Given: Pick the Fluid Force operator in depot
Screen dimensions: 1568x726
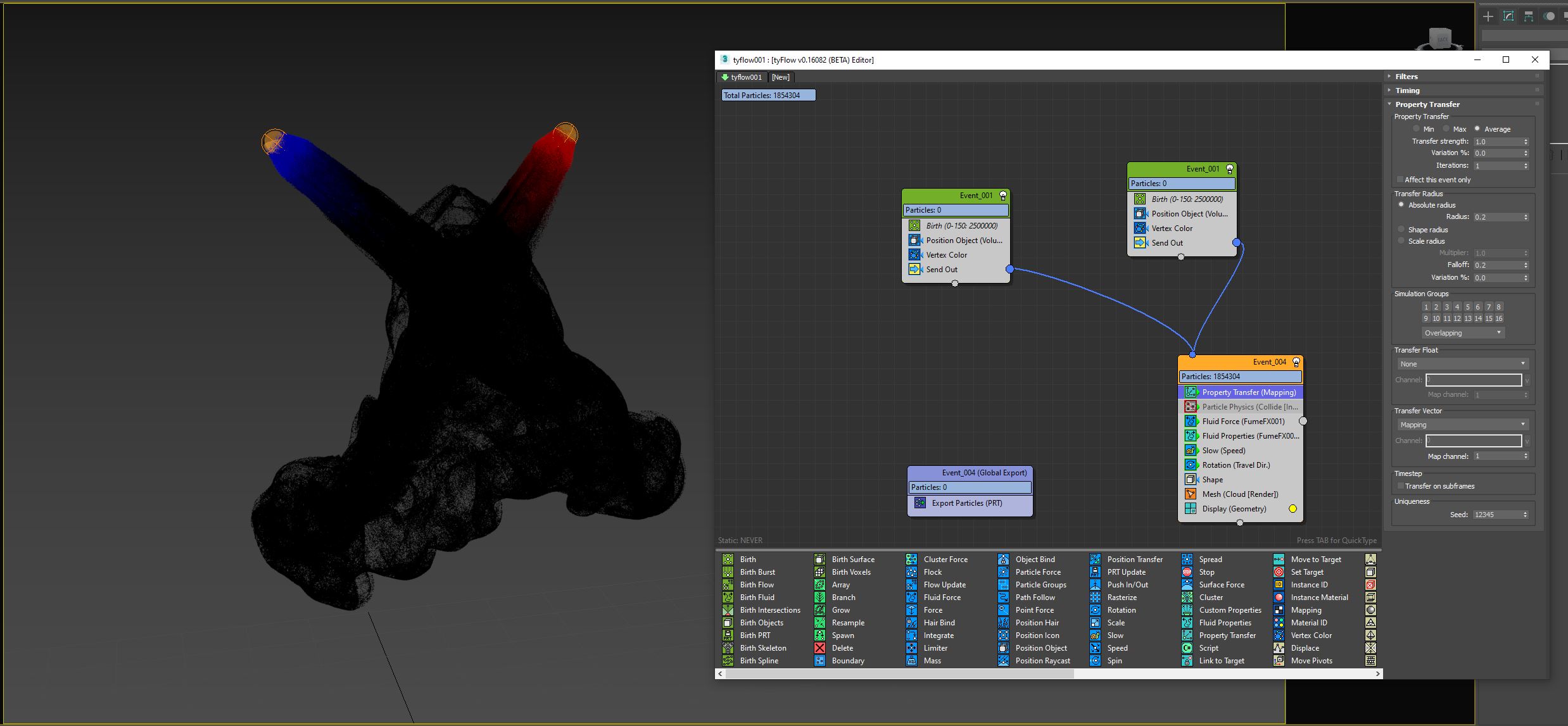Looking at the screenshot, I should click(942, 597).
